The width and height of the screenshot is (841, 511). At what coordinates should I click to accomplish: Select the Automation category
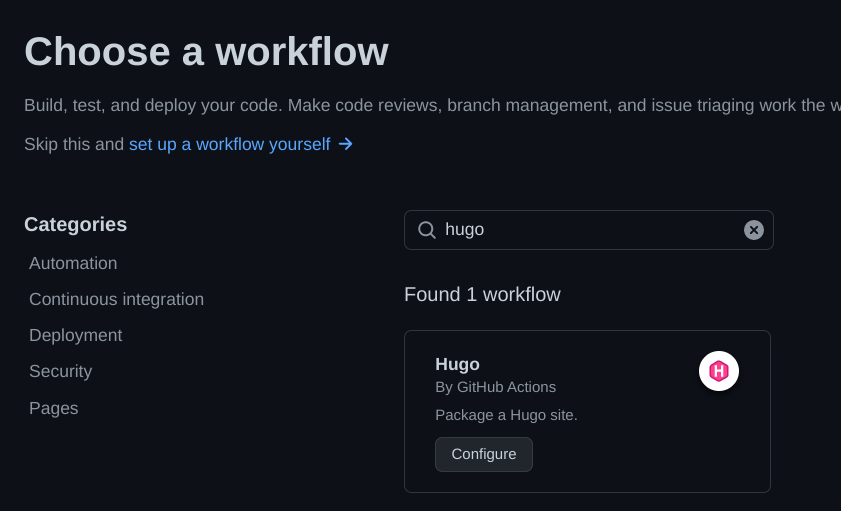[73, 263]
